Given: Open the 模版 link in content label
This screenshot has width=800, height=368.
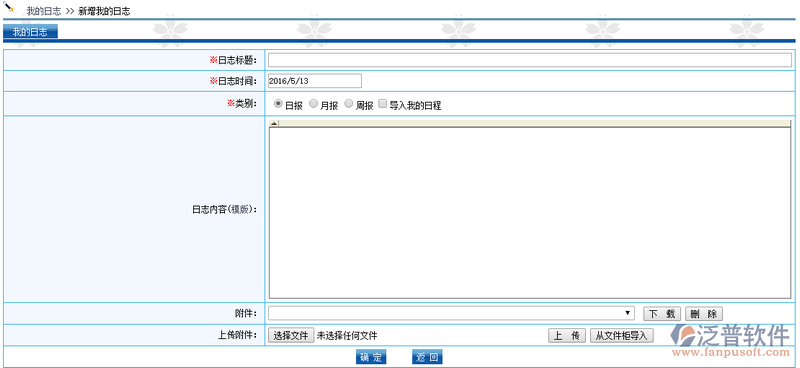Looking at the screenshot, I should point(240,209).
